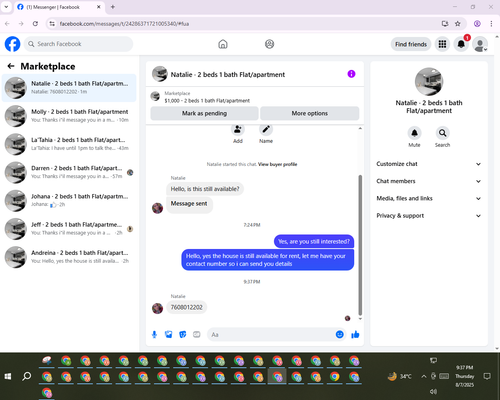Click the Search Facebook field
The width and height of the screenshot is (500, 400).
pyautogui.click(x=78, y=44)
